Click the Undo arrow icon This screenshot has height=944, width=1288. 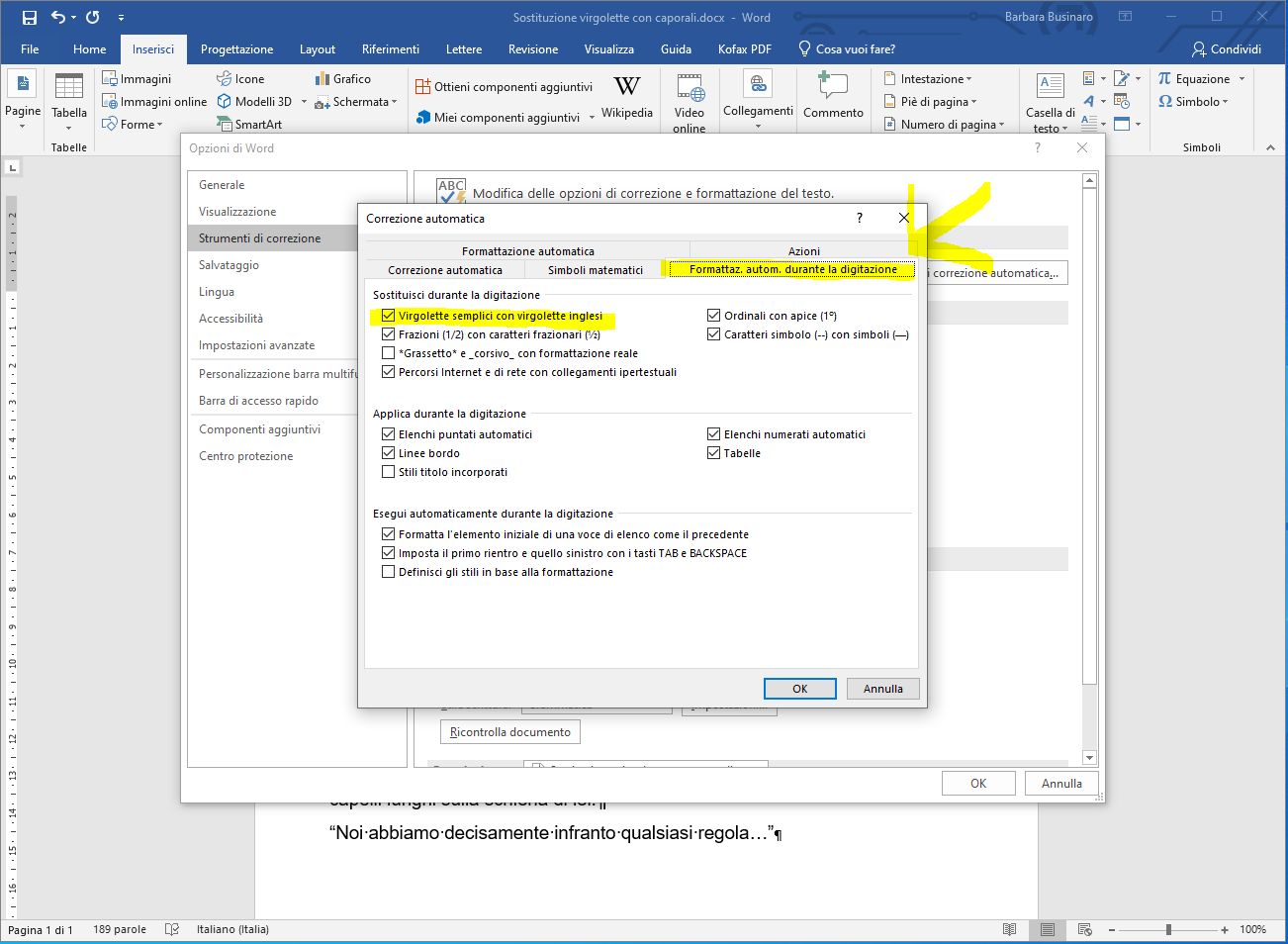point(58,17)
